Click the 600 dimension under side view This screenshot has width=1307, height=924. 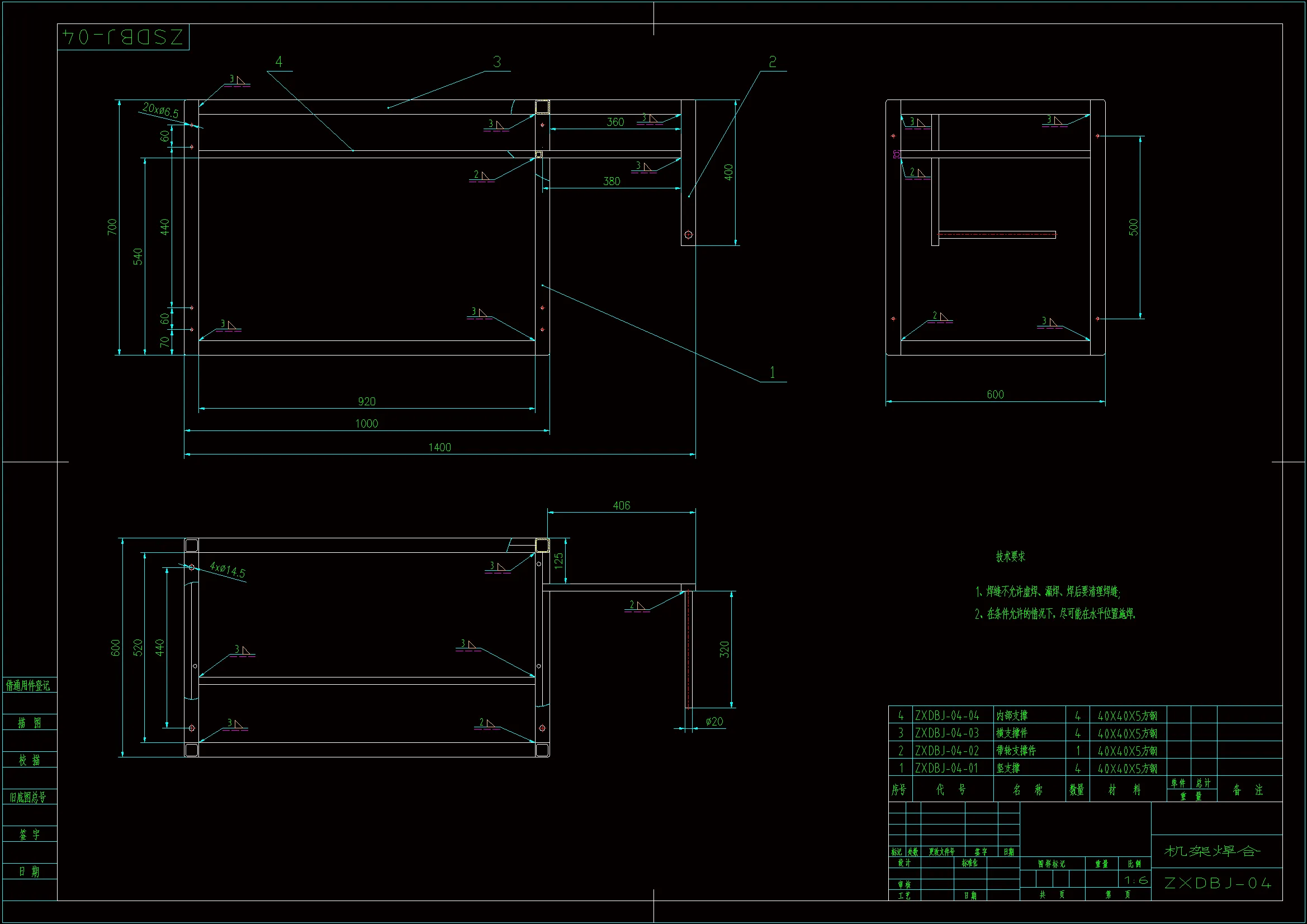click(995, 395)
